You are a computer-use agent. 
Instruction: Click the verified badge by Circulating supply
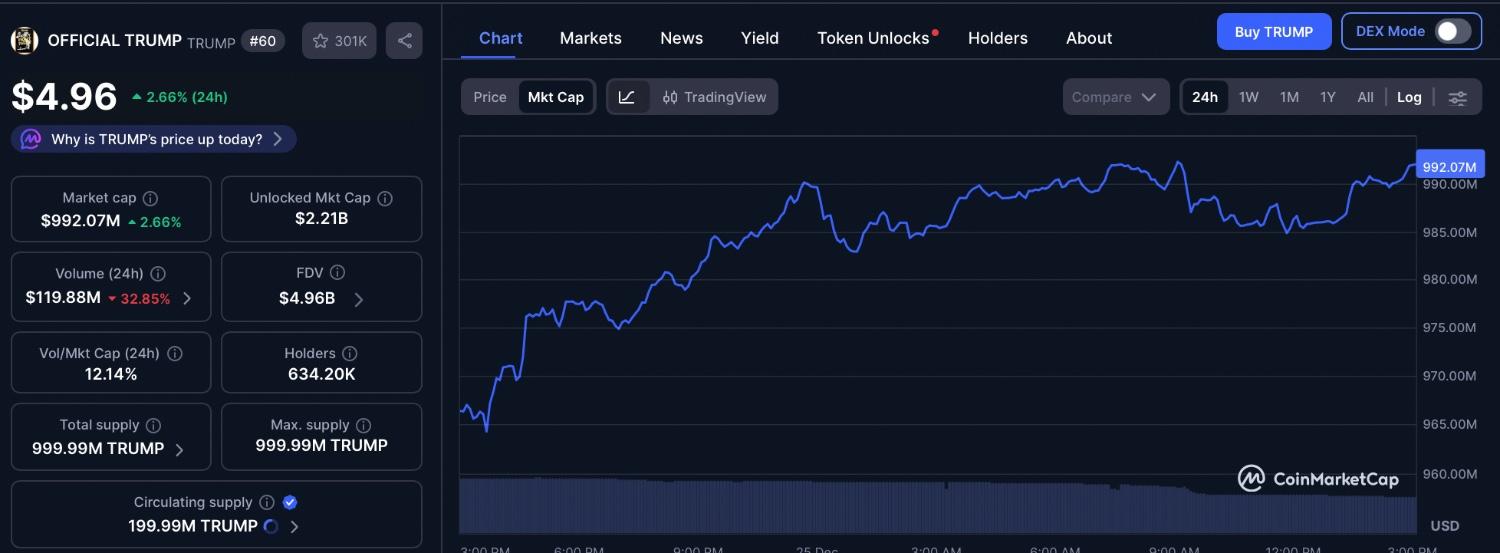point(290,502)
